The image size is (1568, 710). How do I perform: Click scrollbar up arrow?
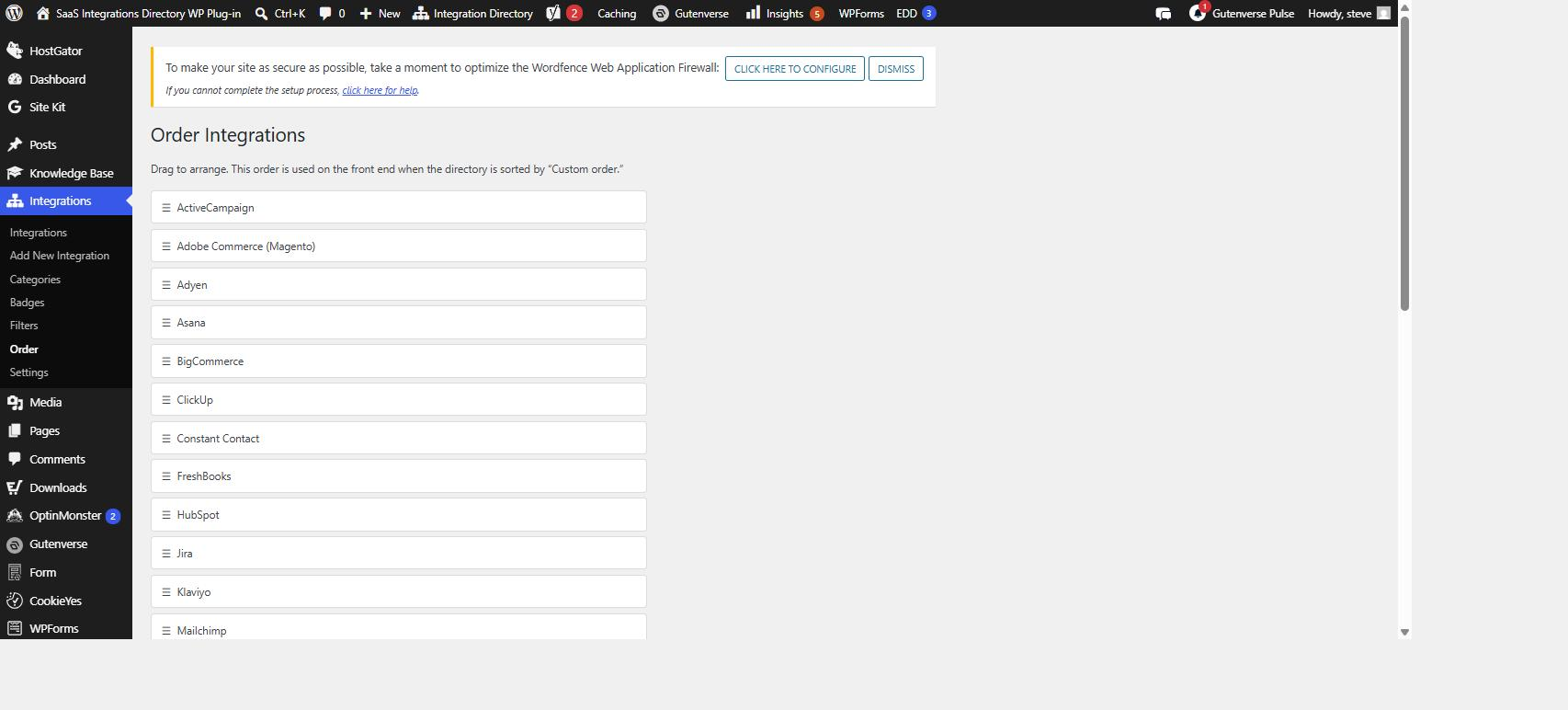coord(1404,7)
